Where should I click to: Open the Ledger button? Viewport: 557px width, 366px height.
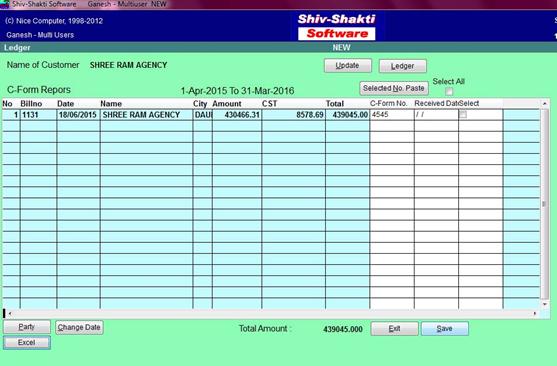[x=402, y=66]
